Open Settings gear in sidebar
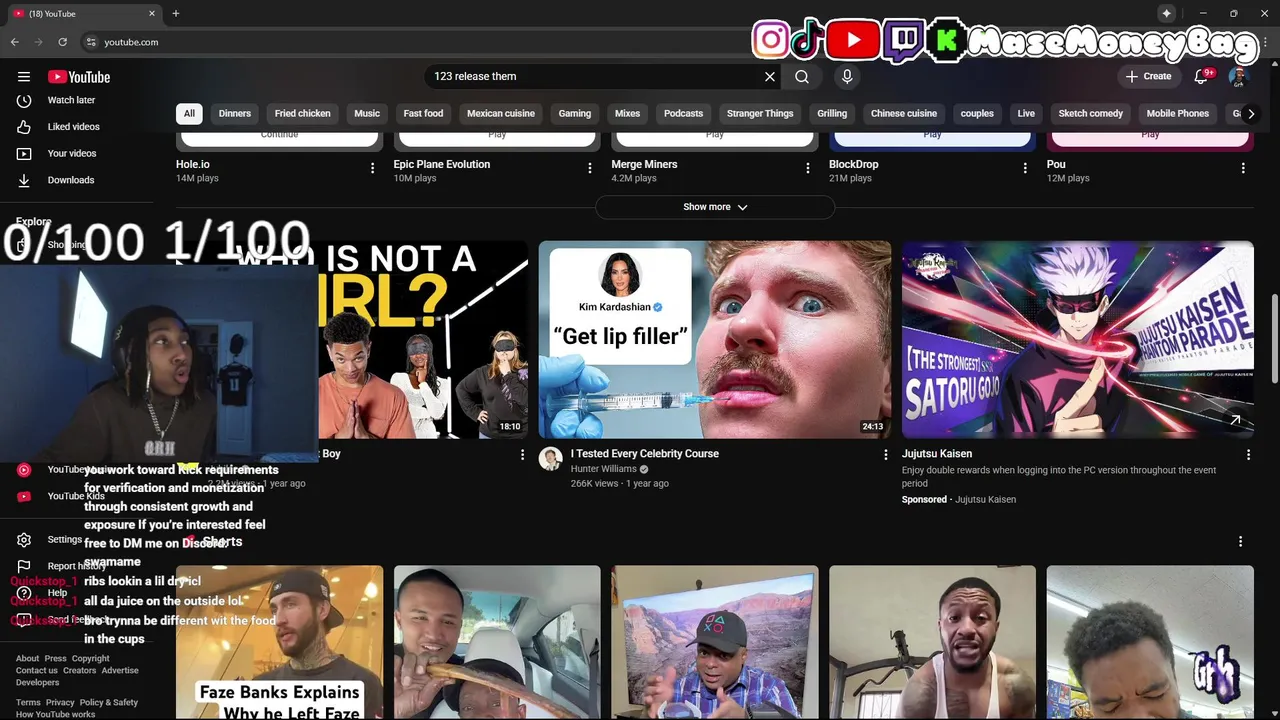 coord(24,540)
